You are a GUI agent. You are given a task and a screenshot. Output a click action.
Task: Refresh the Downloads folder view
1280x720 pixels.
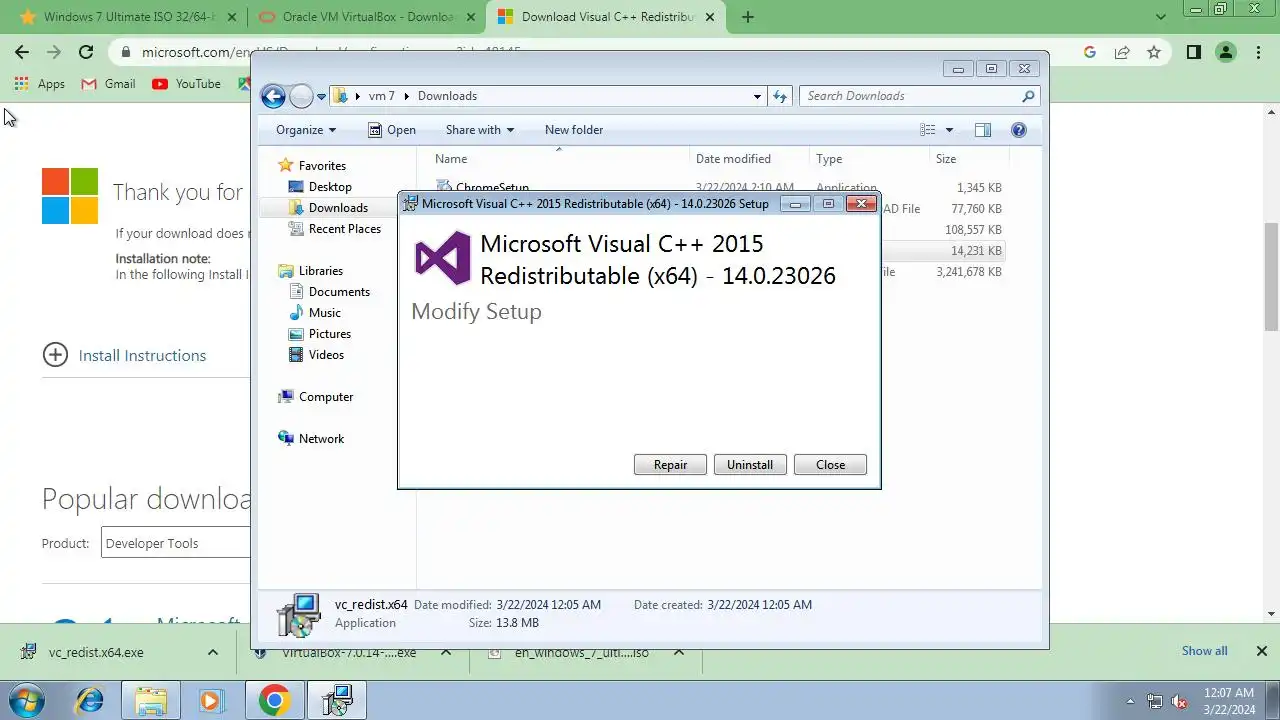click(780, 96)
